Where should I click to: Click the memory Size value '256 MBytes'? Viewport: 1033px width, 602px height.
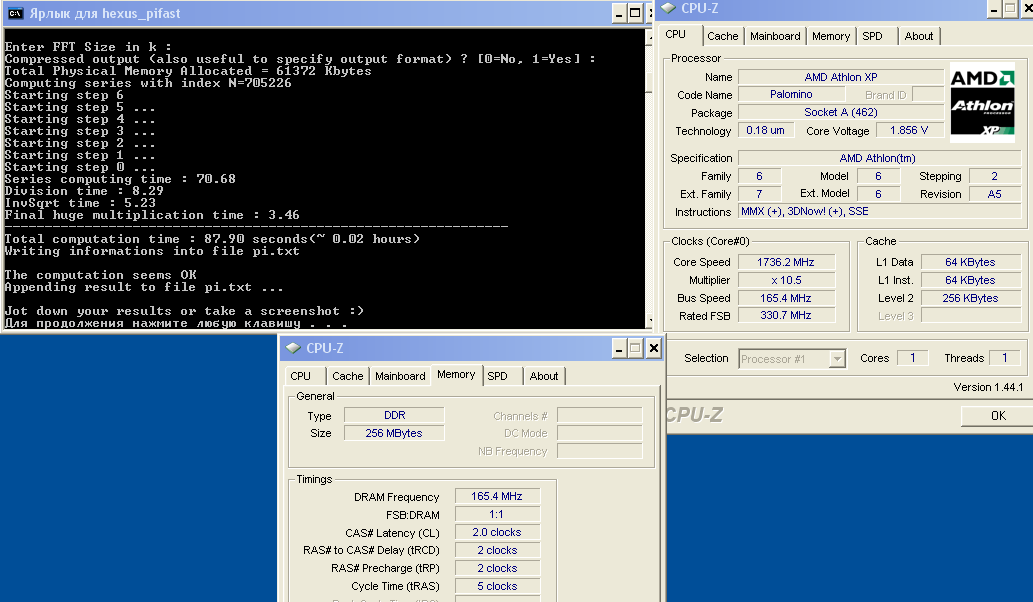click(x=395, y=433)
